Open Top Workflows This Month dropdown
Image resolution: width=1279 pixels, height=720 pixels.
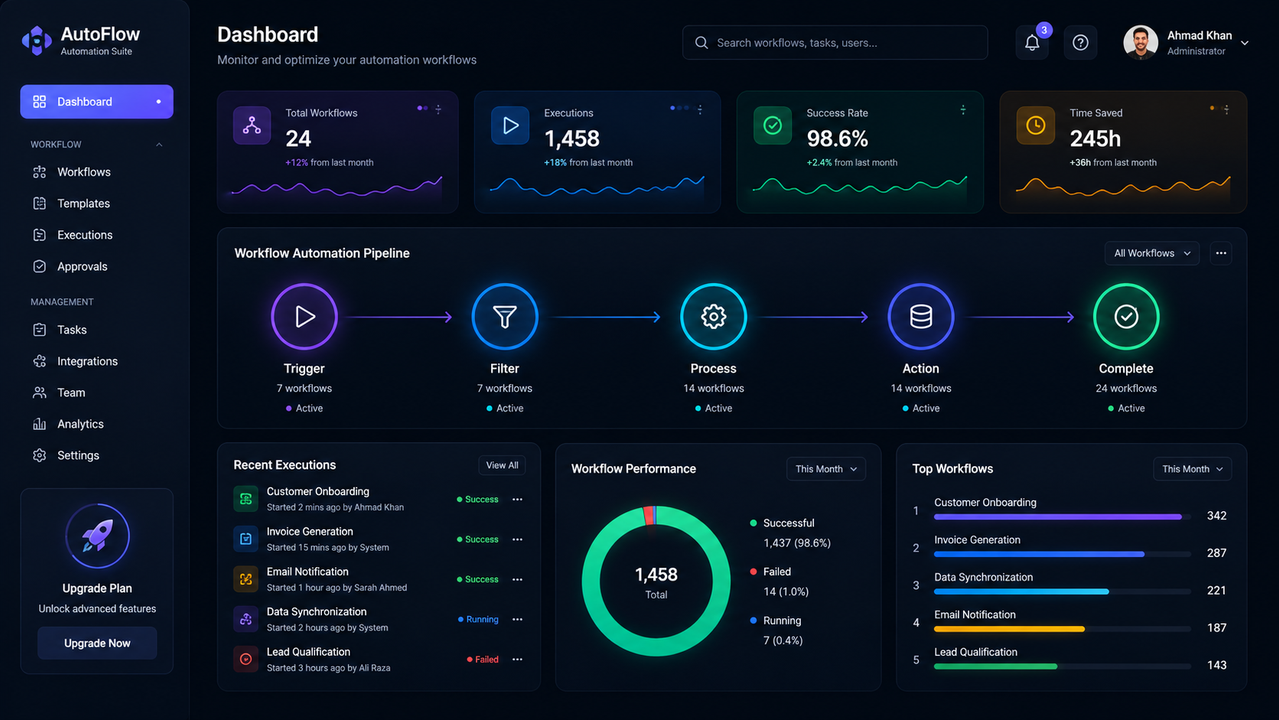pyautogui.click(x=1192, y=469)
